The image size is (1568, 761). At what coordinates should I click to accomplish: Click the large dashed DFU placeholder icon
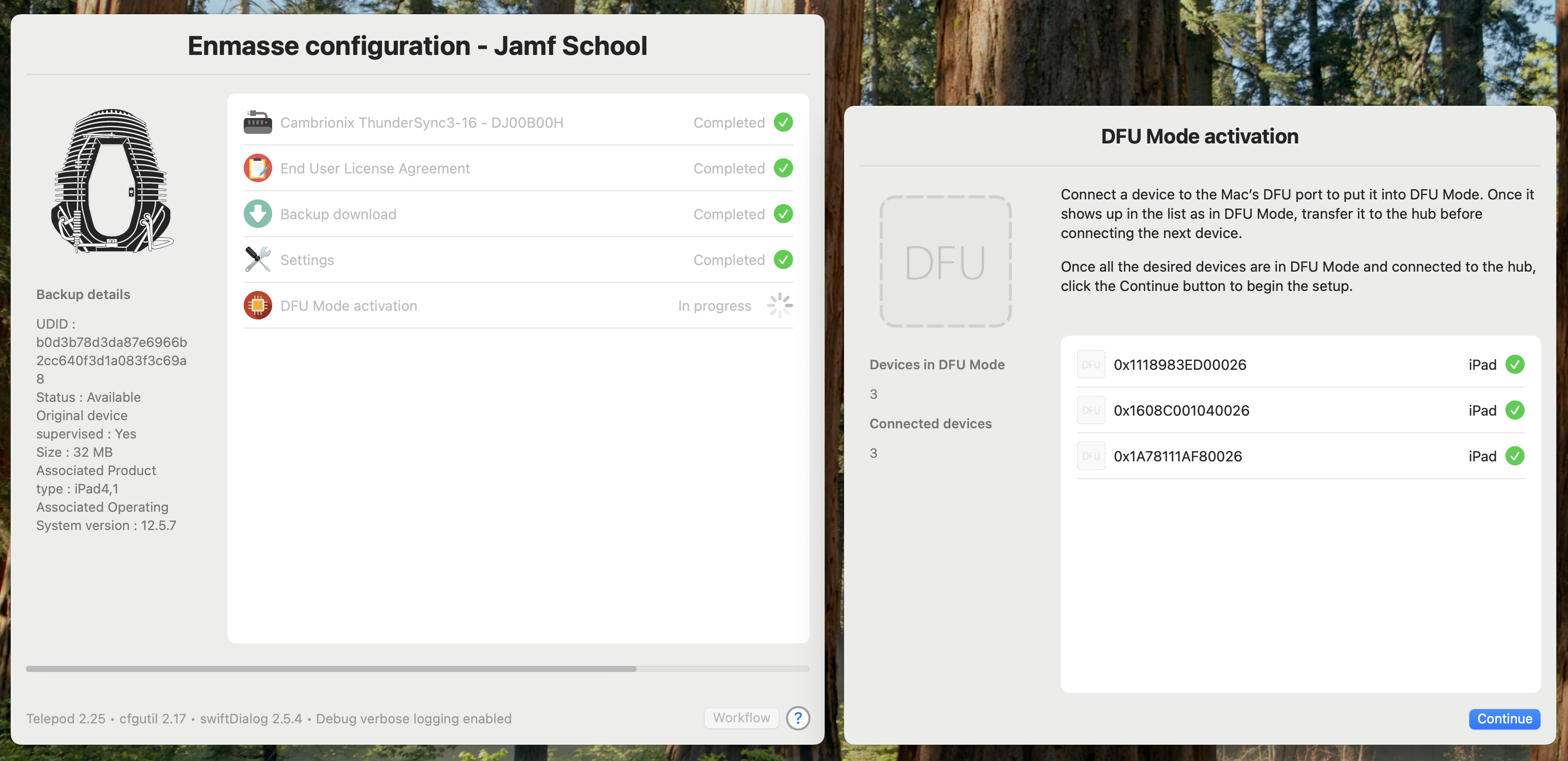945,261
